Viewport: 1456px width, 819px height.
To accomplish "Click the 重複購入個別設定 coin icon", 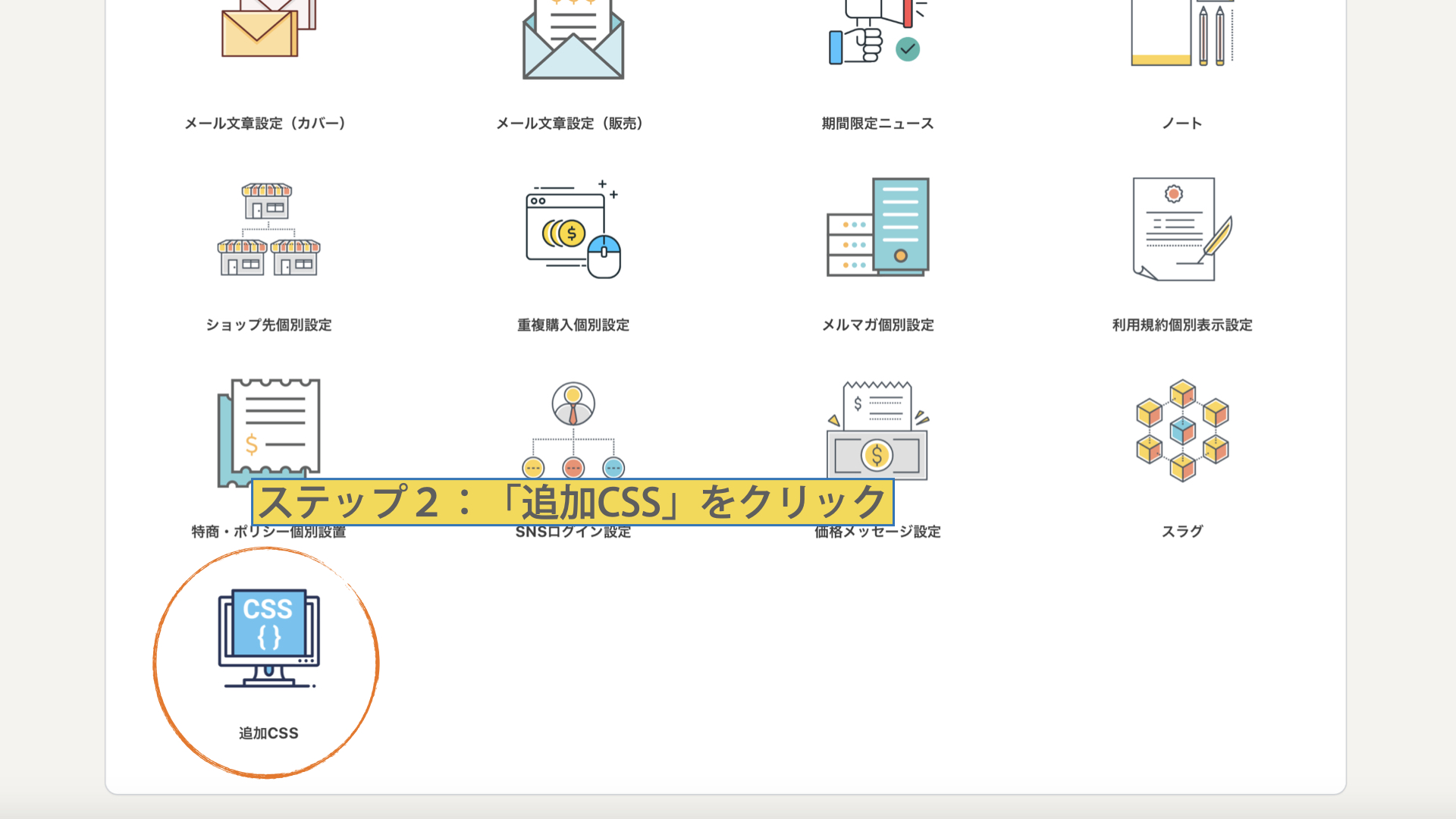I will pos(573,229).
